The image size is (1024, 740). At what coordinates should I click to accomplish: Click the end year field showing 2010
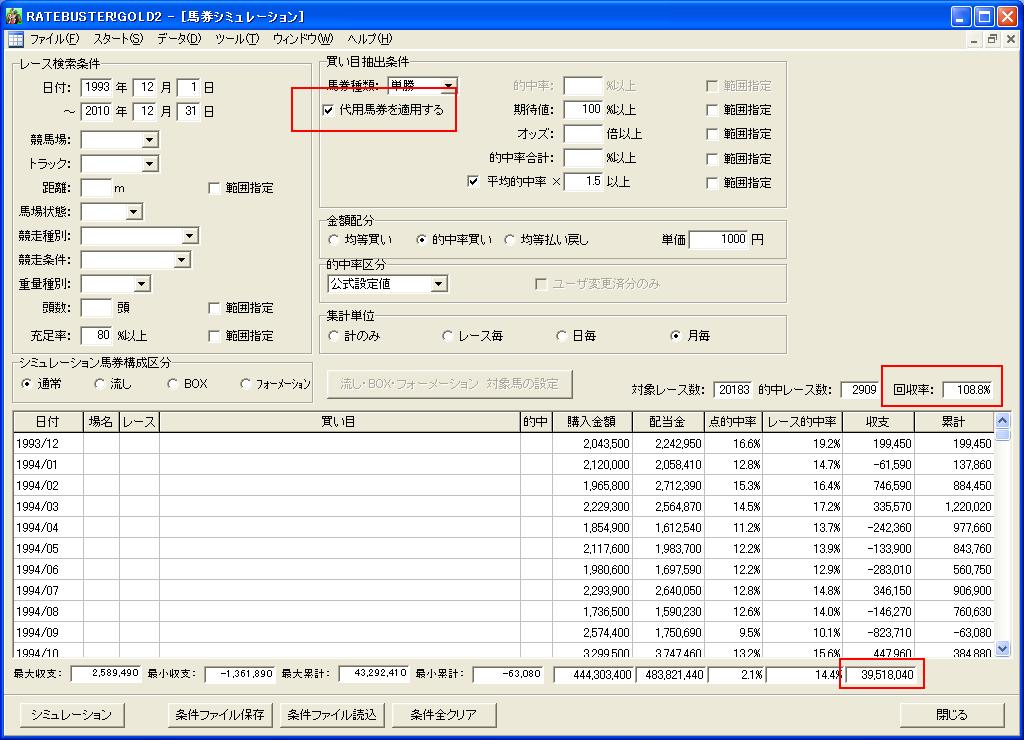(x=97, y=111)
